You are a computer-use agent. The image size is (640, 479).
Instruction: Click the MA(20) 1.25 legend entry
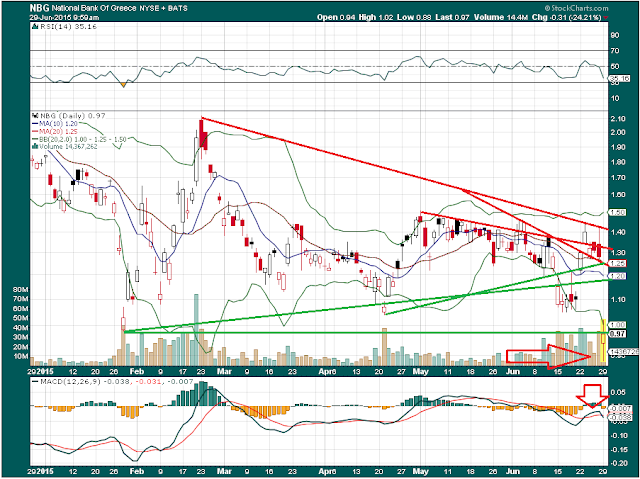coord(55,131)
